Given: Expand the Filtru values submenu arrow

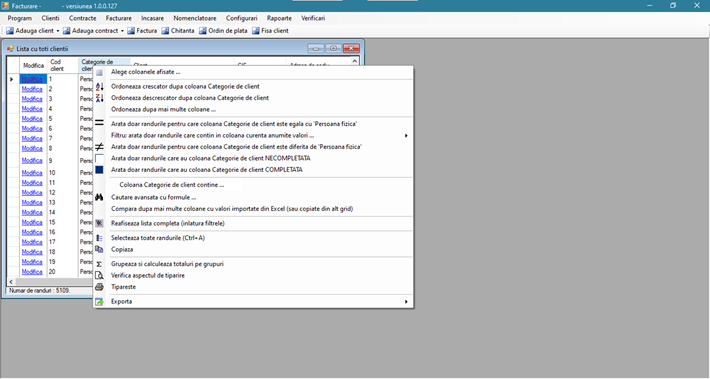Looking at the screenshot, I should [x=406, y=135].
